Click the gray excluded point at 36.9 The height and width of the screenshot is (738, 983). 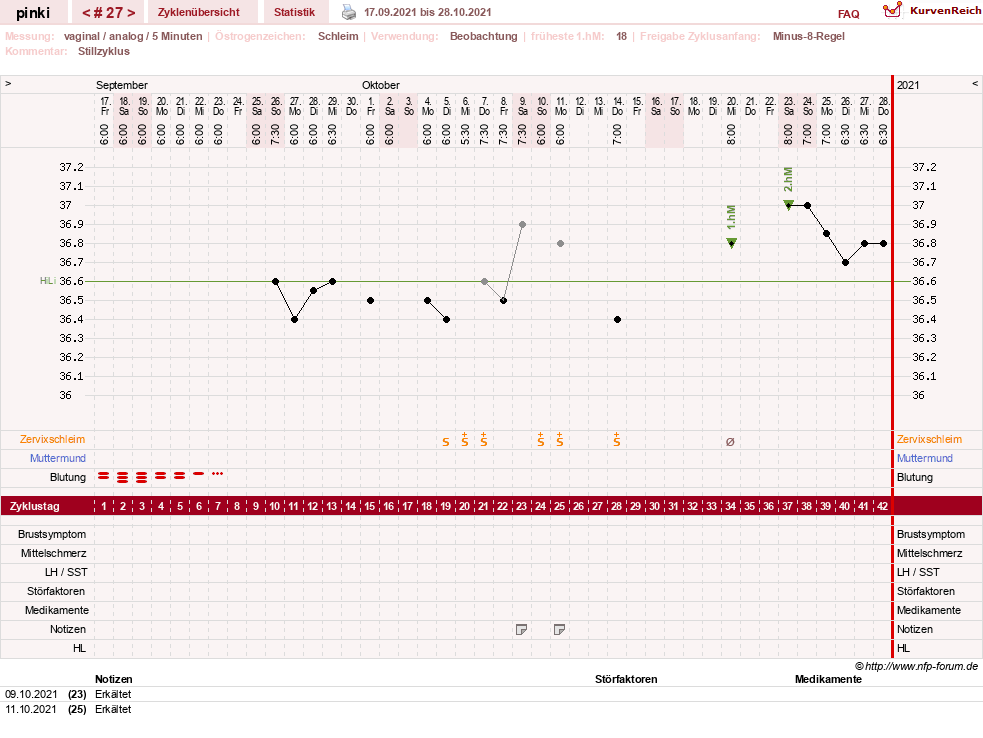tap(522, 224)
